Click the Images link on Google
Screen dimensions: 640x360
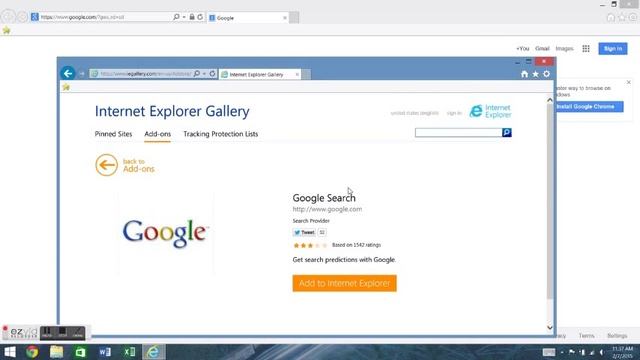pos(564,49)
